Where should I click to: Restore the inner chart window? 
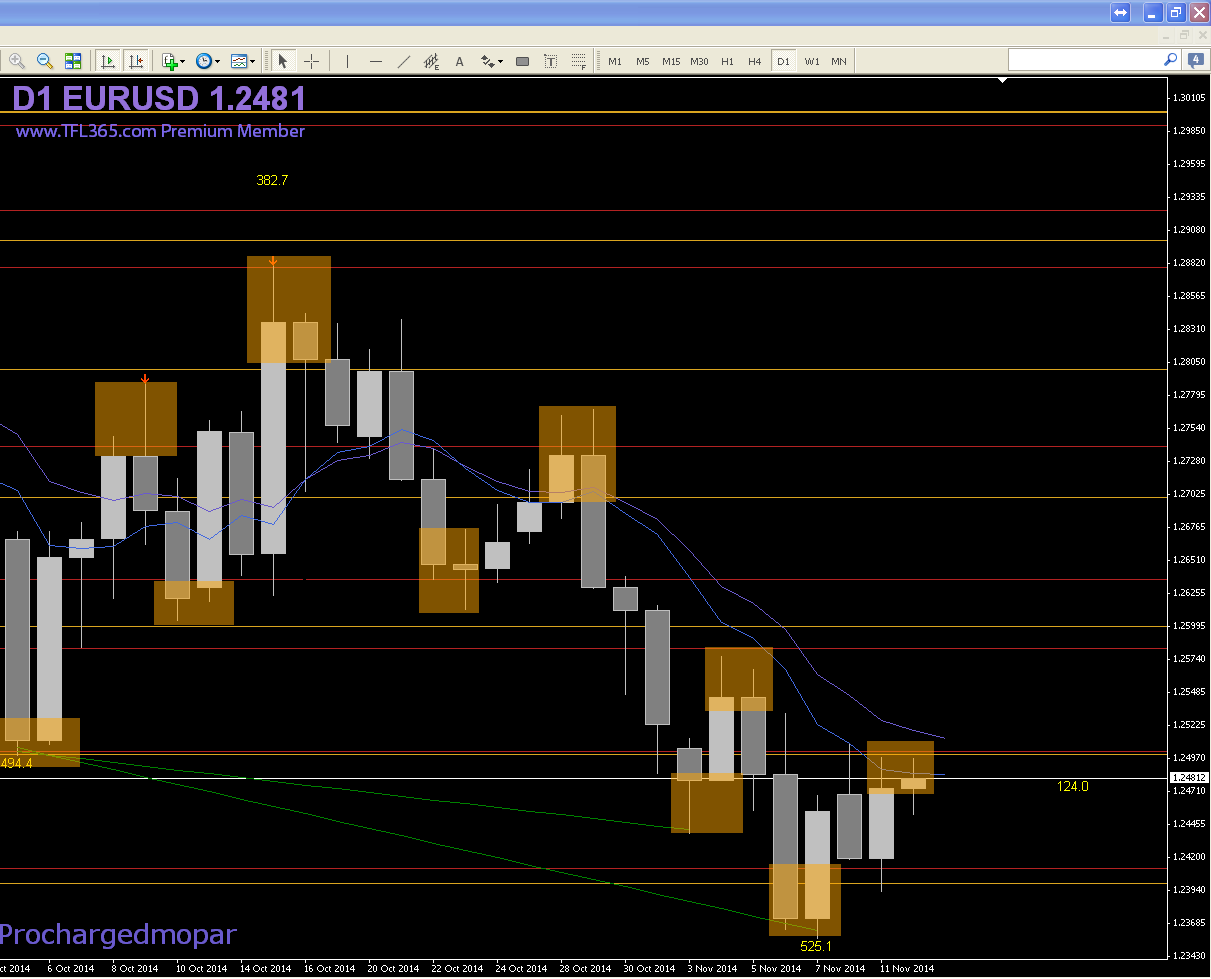coord(1184,35)
